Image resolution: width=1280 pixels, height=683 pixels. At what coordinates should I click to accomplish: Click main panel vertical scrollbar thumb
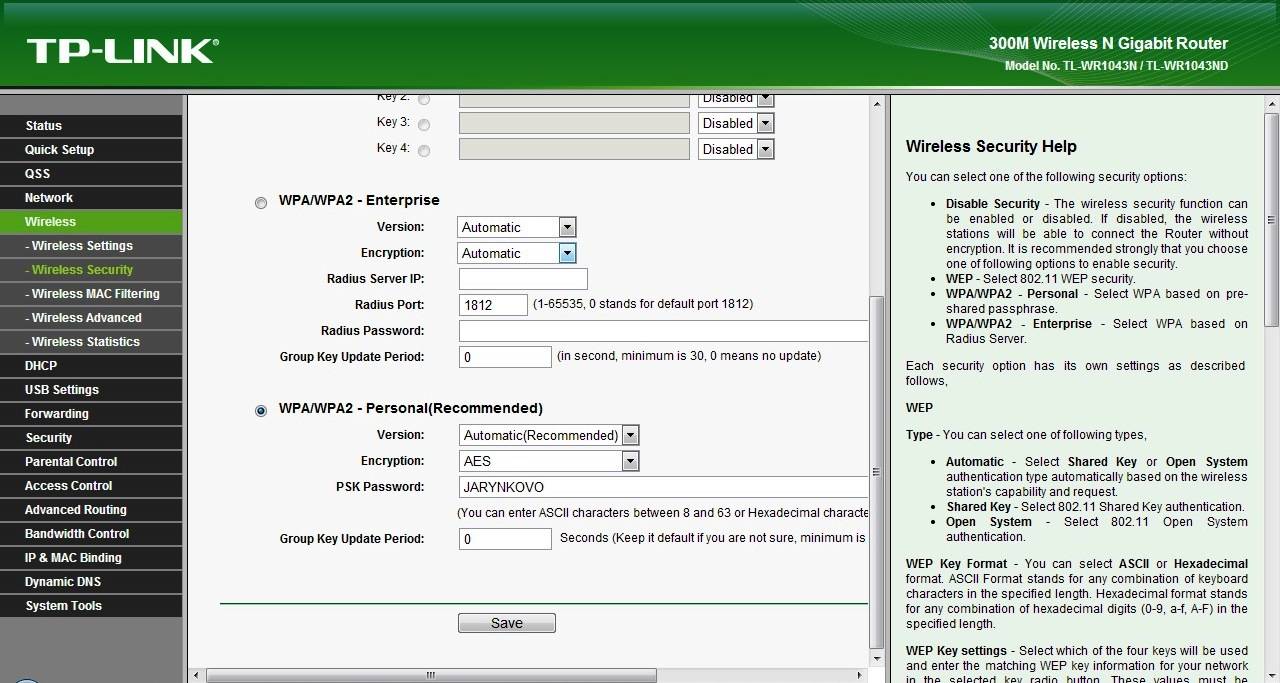877,471
